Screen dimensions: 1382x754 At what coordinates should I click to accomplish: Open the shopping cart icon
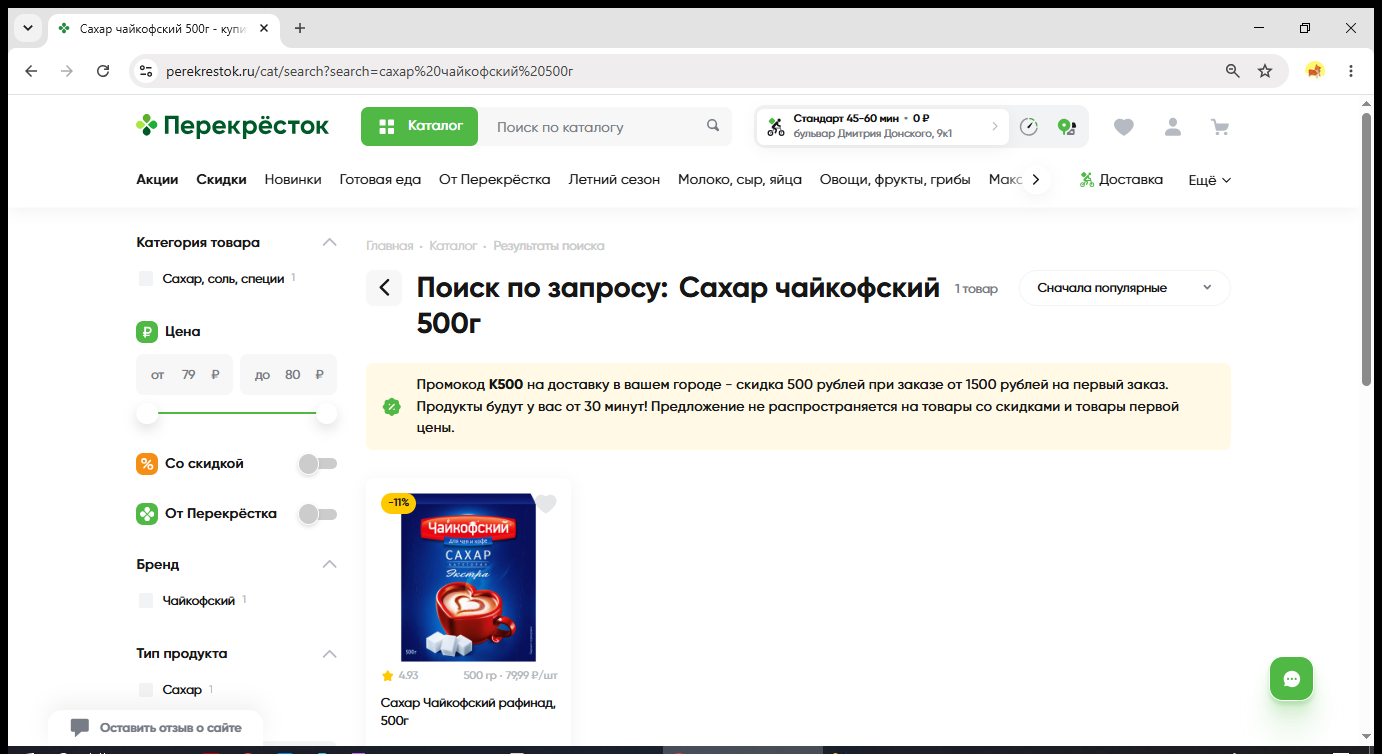(1219, 127)
